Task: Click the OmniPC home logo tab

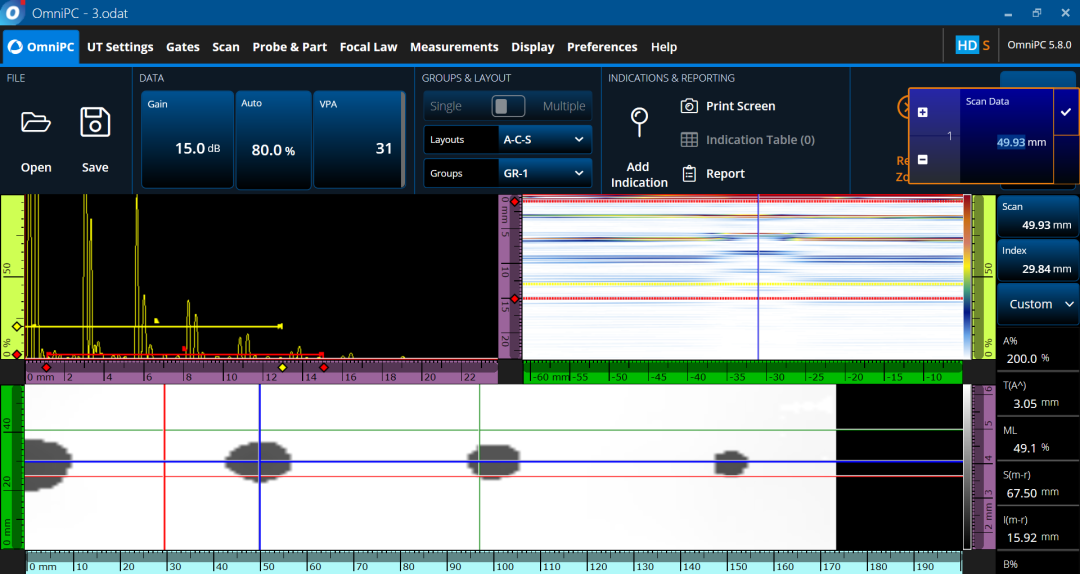Action: (x=41, y=47)
